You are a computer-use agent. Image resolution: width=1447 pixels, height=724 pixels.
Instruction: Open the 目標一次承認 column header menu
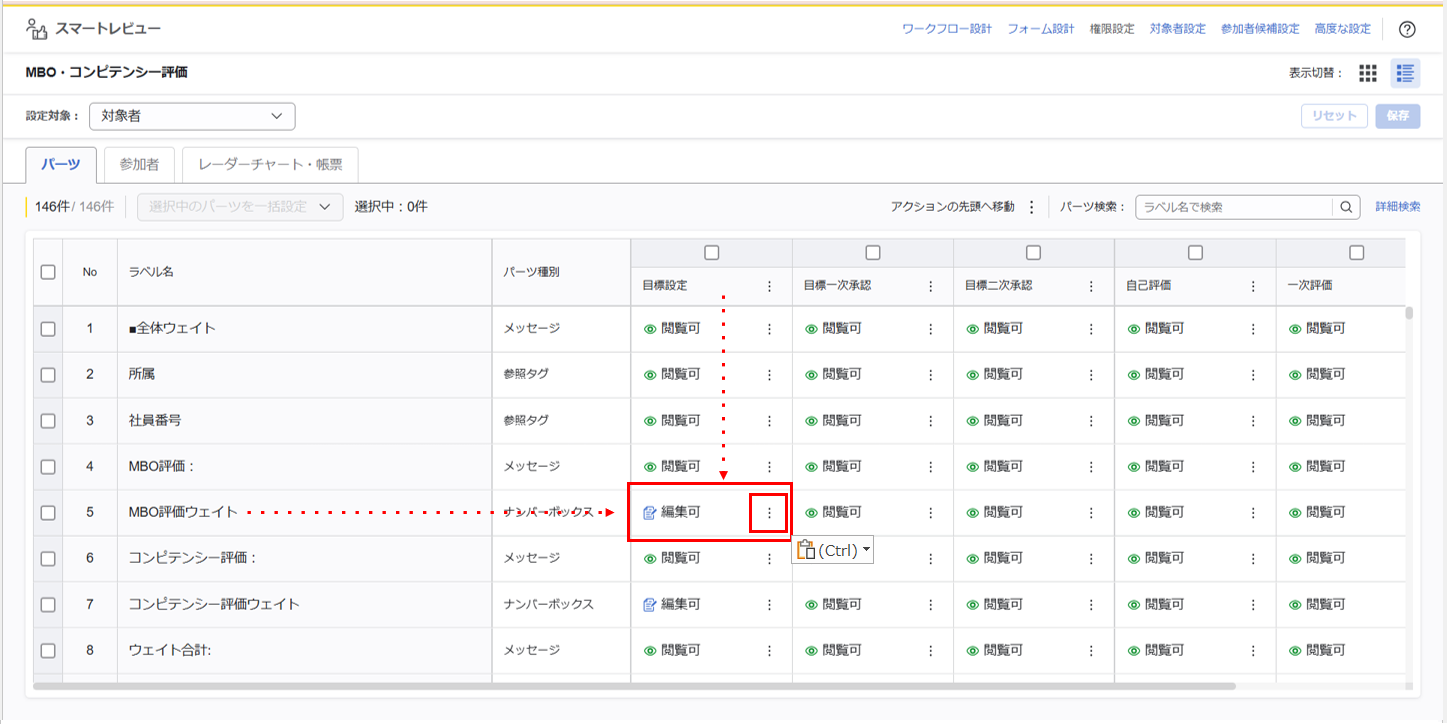pos(930,286)
